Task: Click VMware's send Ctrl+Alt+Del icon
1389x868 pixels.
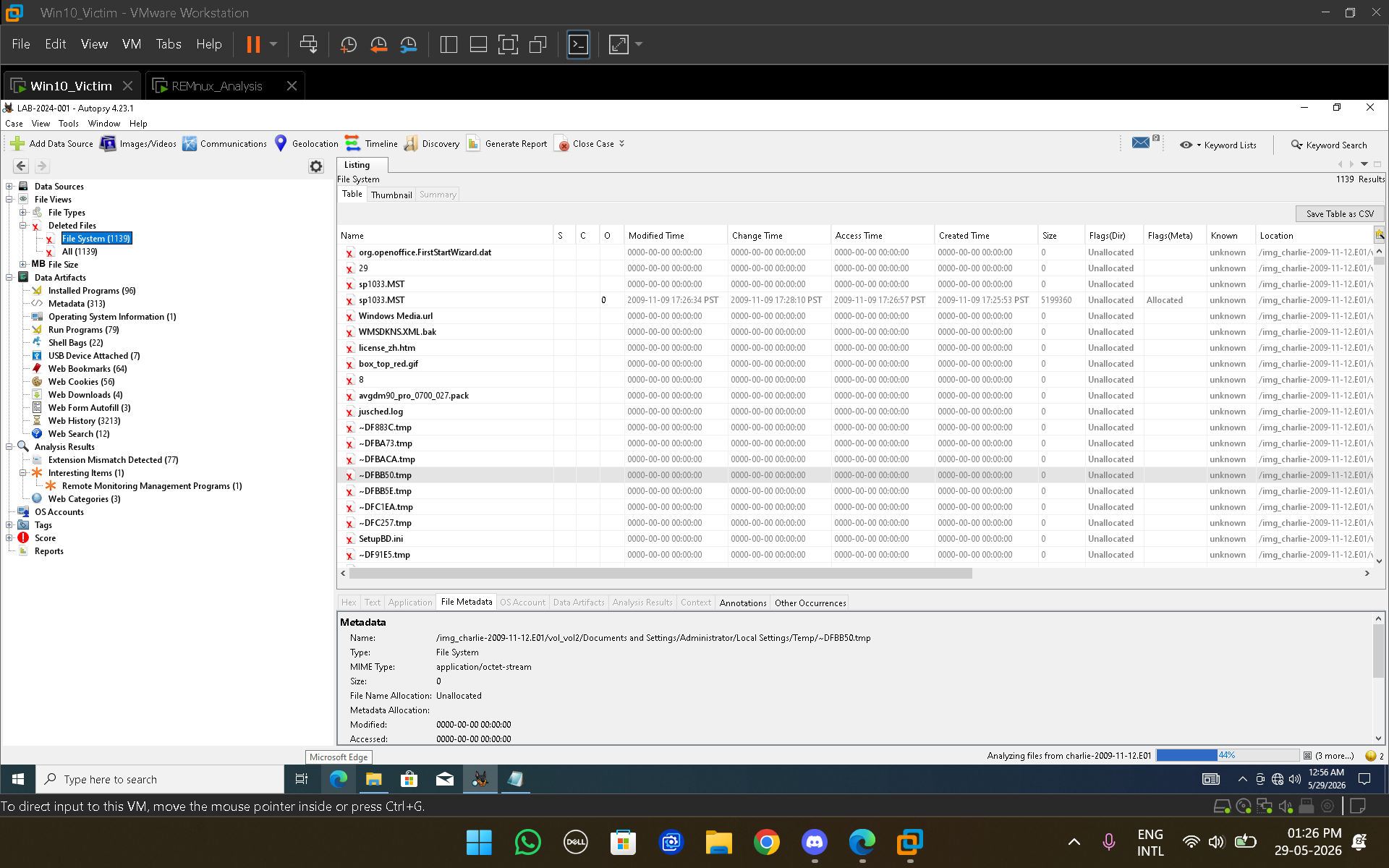Action: 308,44
